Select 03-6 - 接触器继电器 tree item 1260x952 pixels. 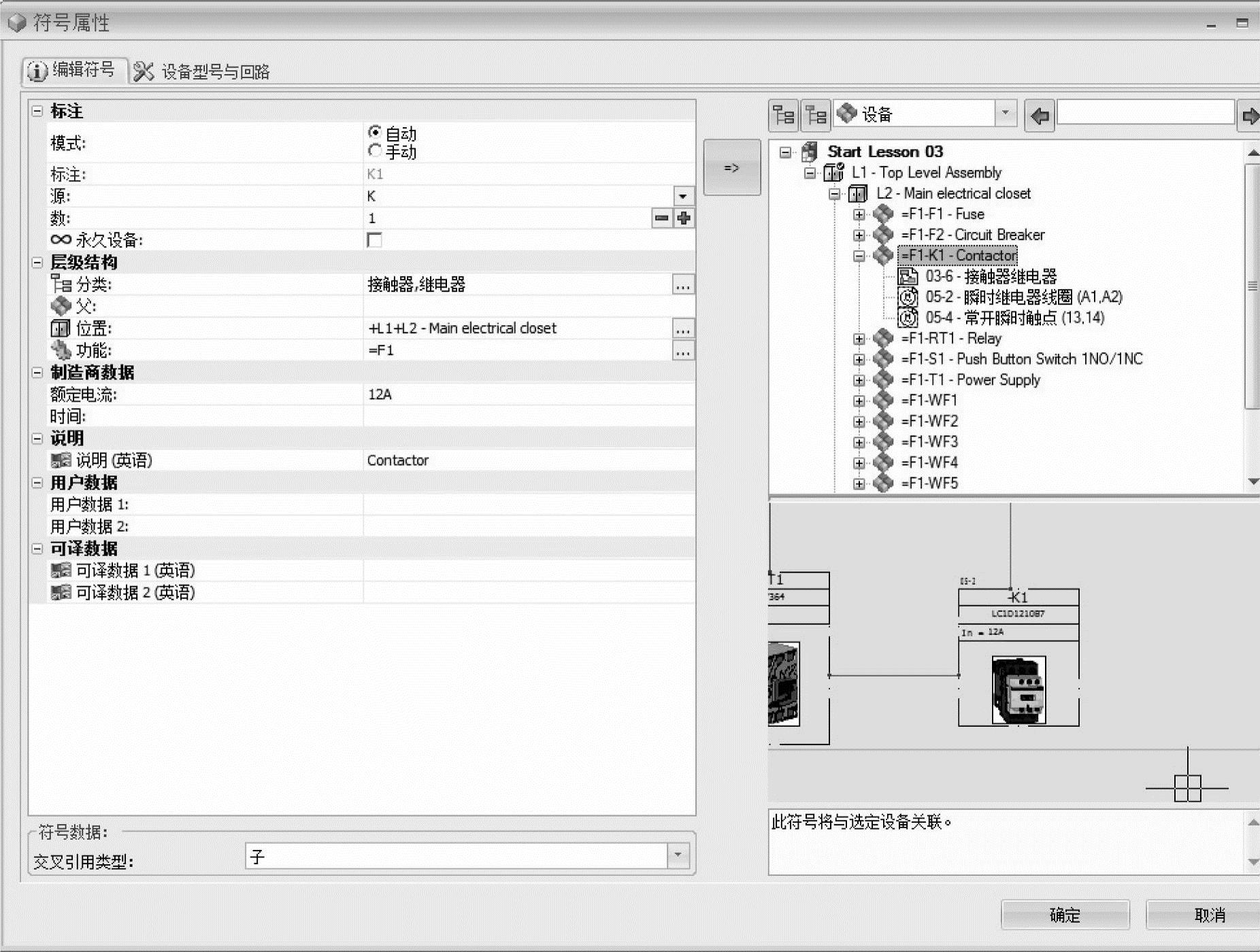coord(991,276)
